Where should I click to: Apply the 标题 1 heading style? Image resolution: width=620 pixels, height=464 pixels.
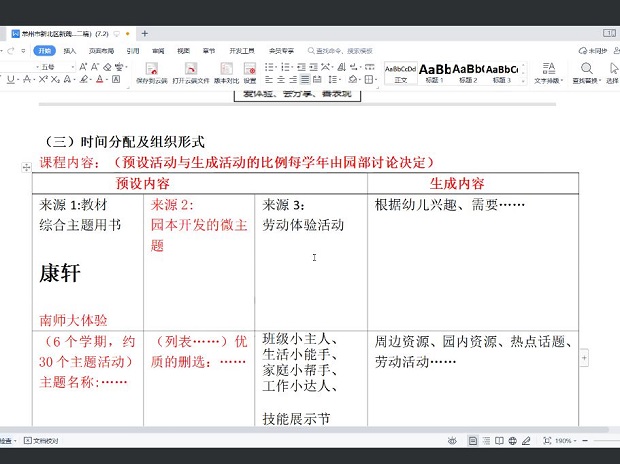tap(435, 73)
